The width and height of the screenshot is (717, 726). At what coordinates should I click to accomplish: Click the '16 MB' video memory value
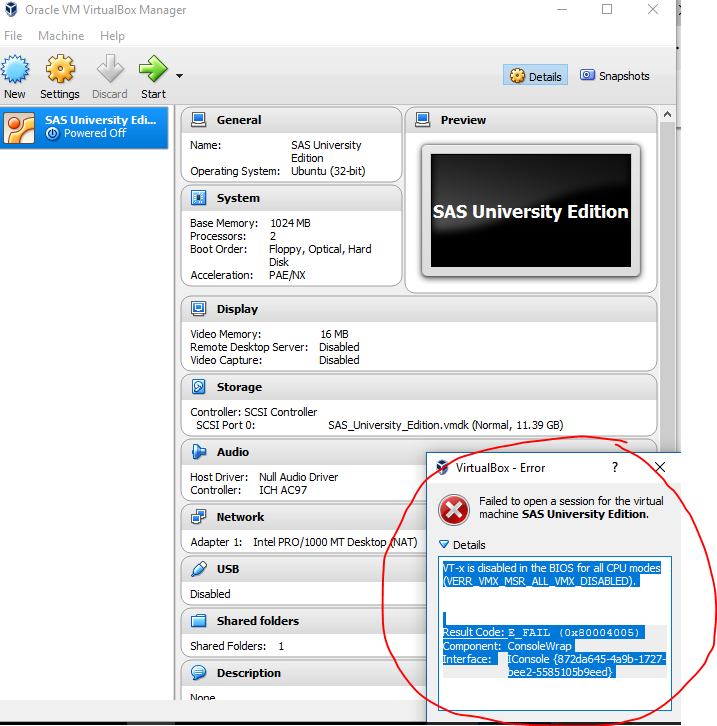pos(334,334)
